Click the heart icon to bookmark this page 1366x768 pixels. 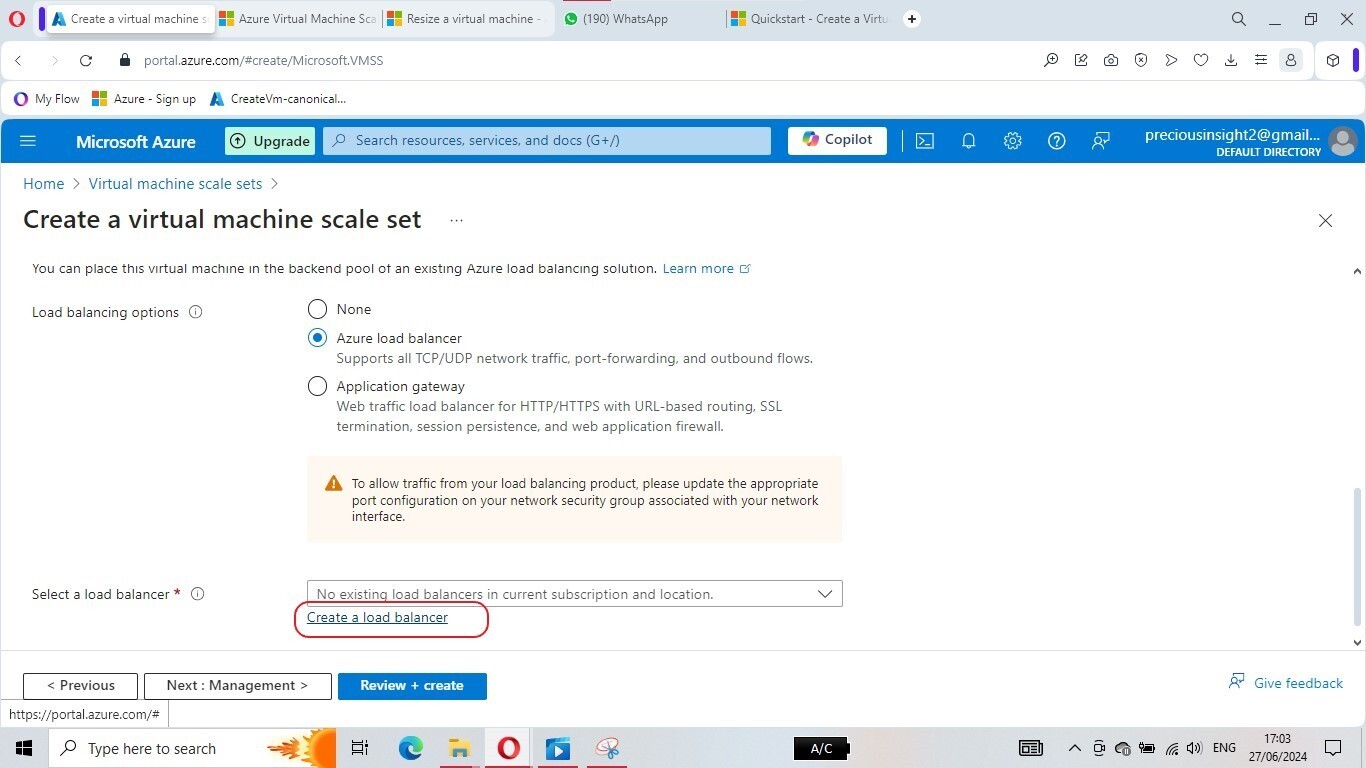1201,60
